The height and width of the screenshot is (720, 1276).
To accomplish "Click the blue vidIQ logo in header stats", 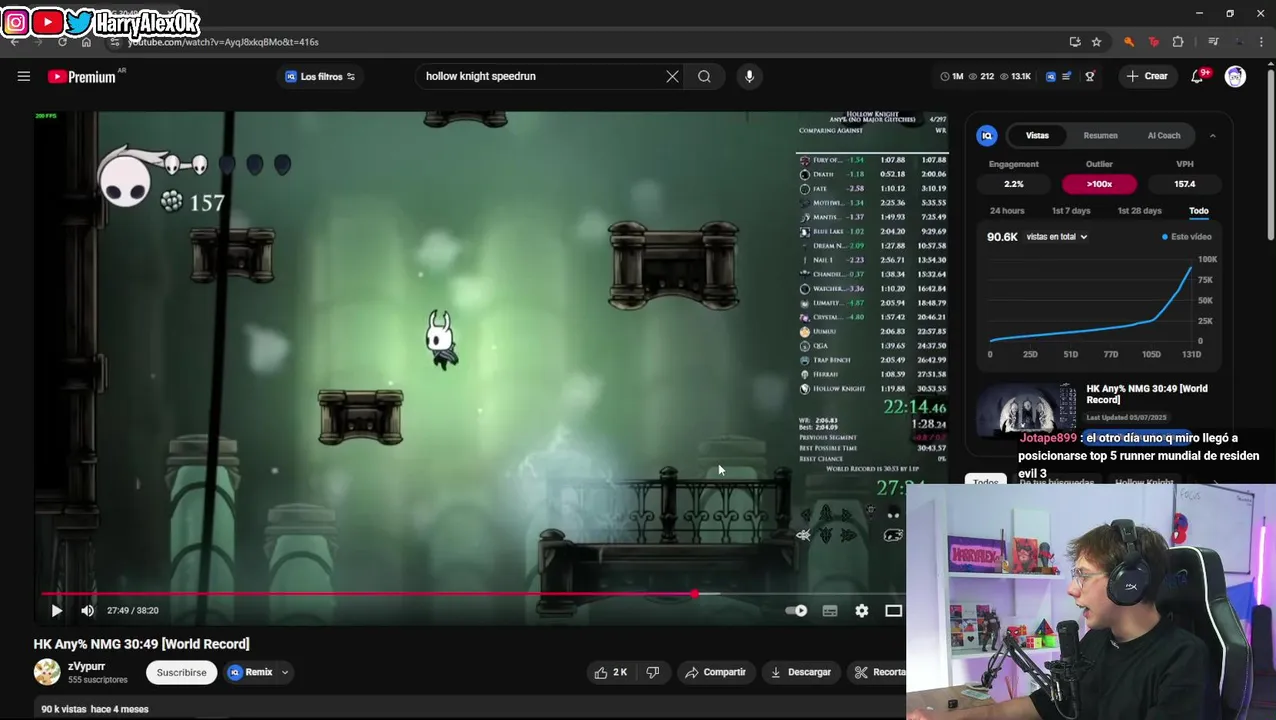I will pyautogui.click(x=1051, y=76).
